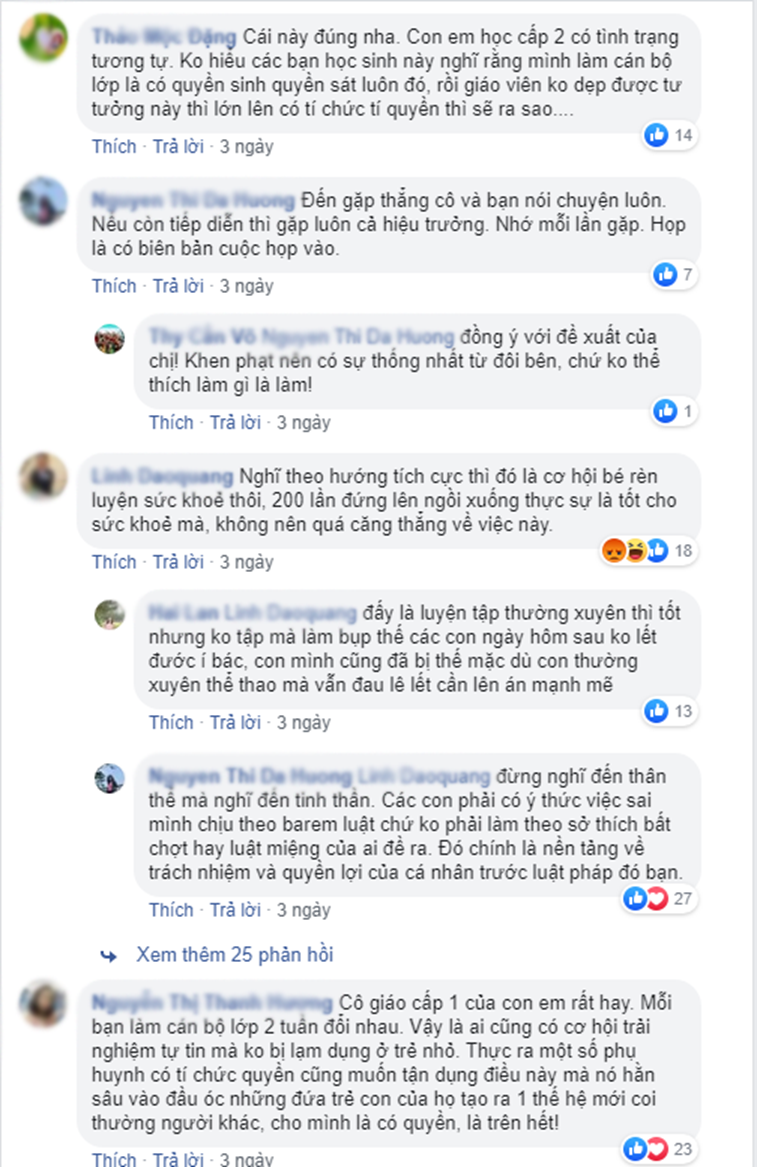Click the like reaction icon showing 7

[x=665, y=275]
